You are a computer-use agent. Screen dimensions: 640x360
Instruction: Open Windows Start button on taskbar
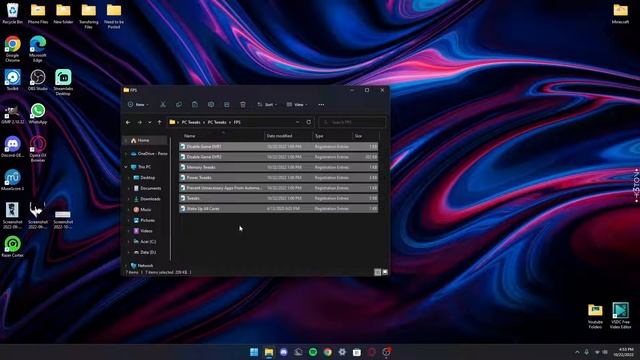pyautogui.click(x=254, y=352)
